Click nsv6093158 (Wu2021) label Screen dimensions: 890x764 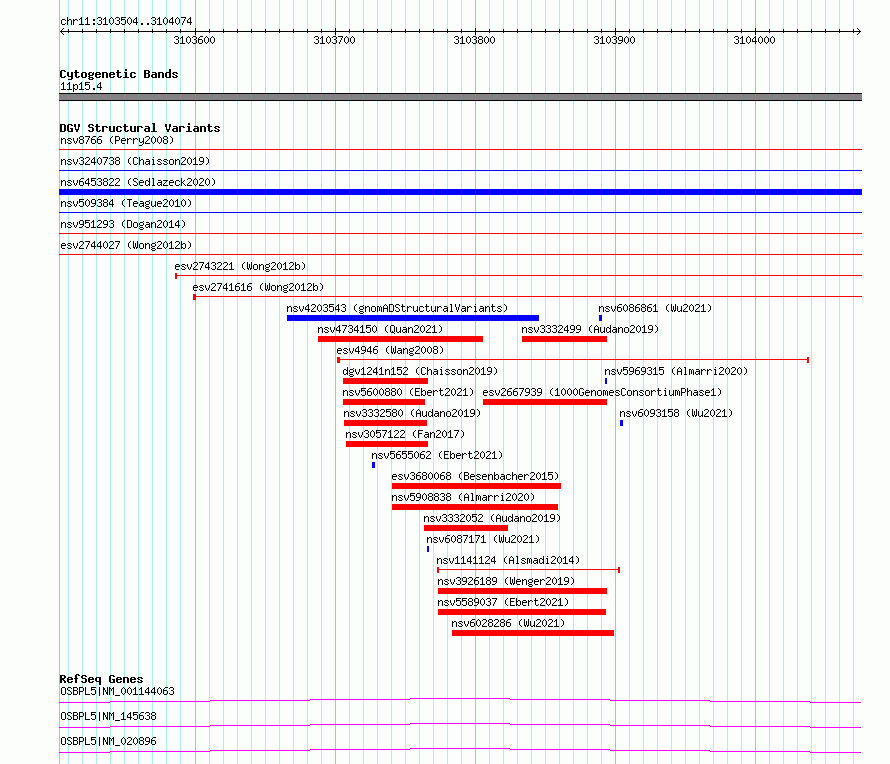coord(676,413)
